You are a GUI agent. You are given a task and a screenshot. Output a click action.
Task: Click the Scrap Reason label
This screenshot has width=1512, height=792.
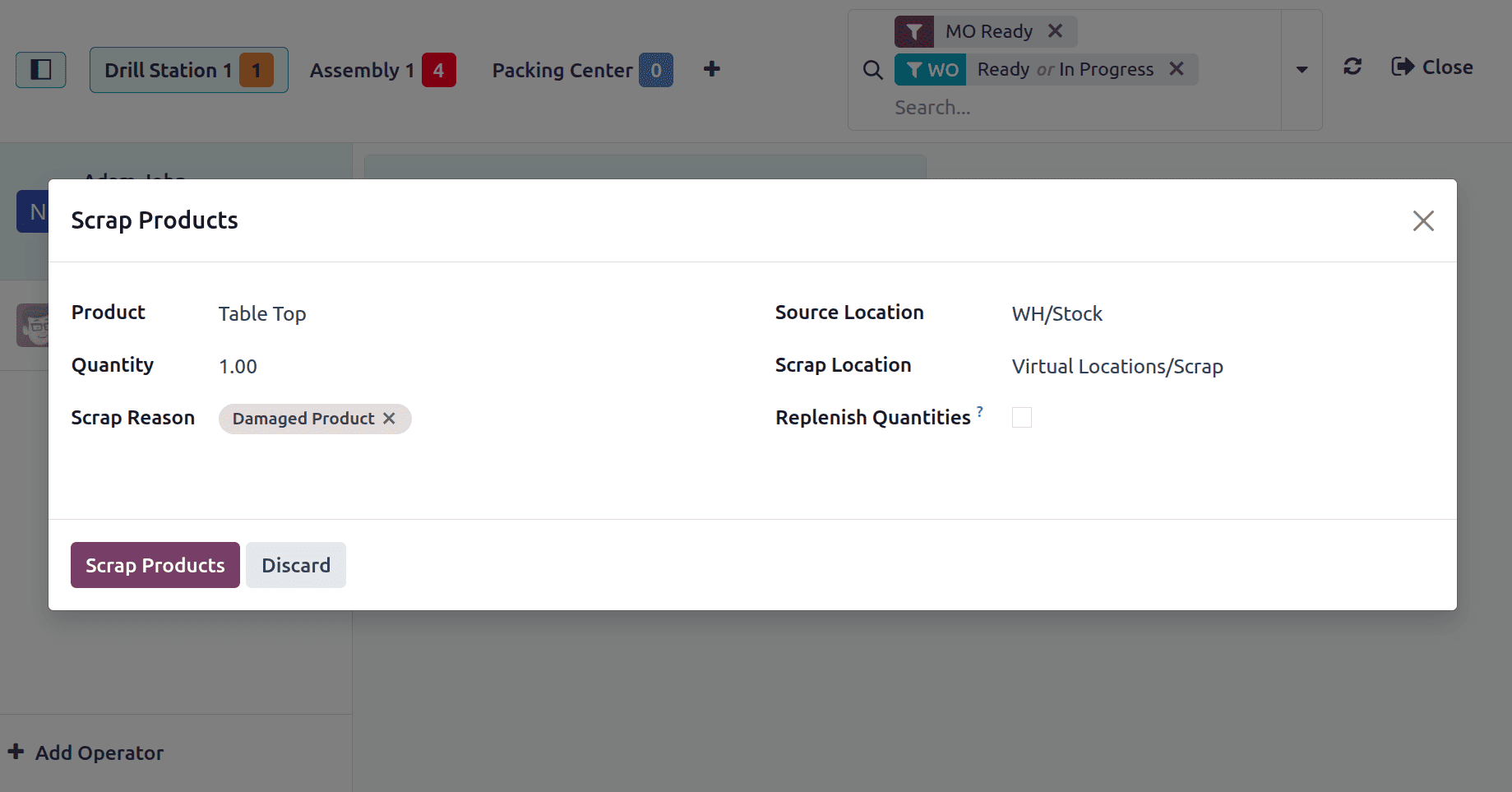pos(133,418)
